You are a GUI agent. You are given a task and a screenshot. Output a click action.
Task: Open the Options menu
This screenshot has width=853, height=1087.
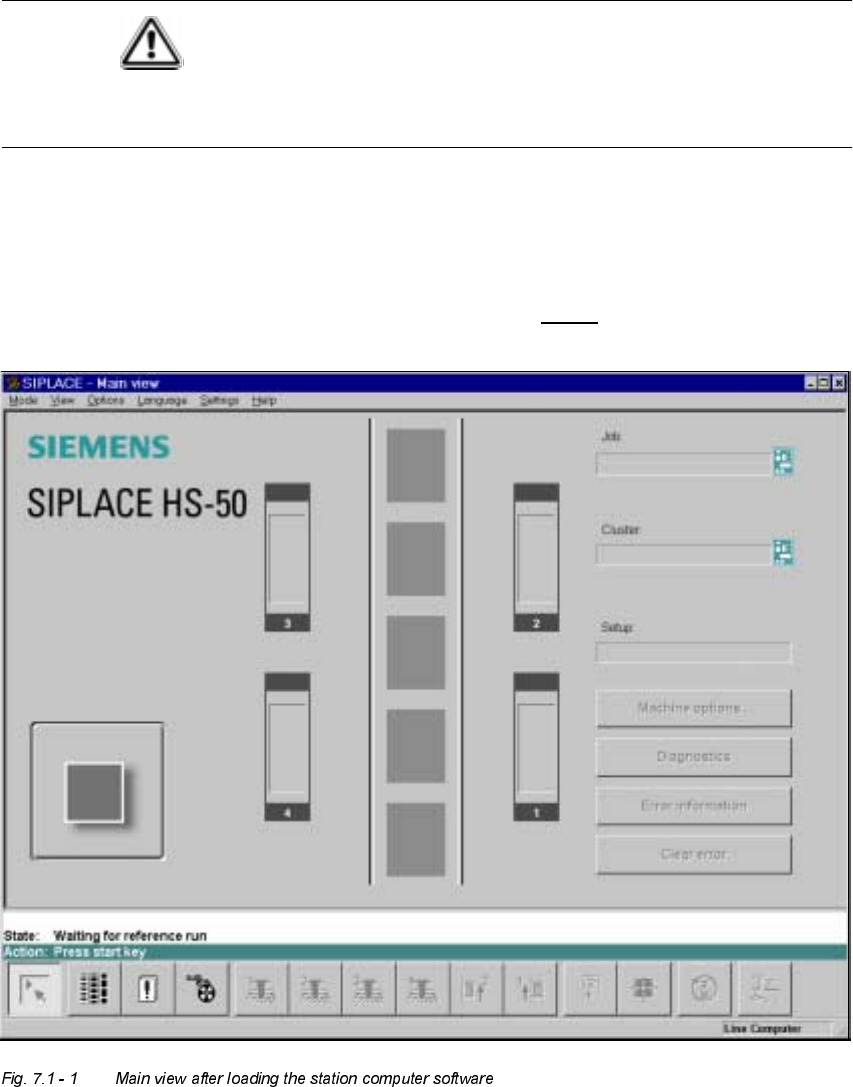pyautogui.click(x=105, y=401)
